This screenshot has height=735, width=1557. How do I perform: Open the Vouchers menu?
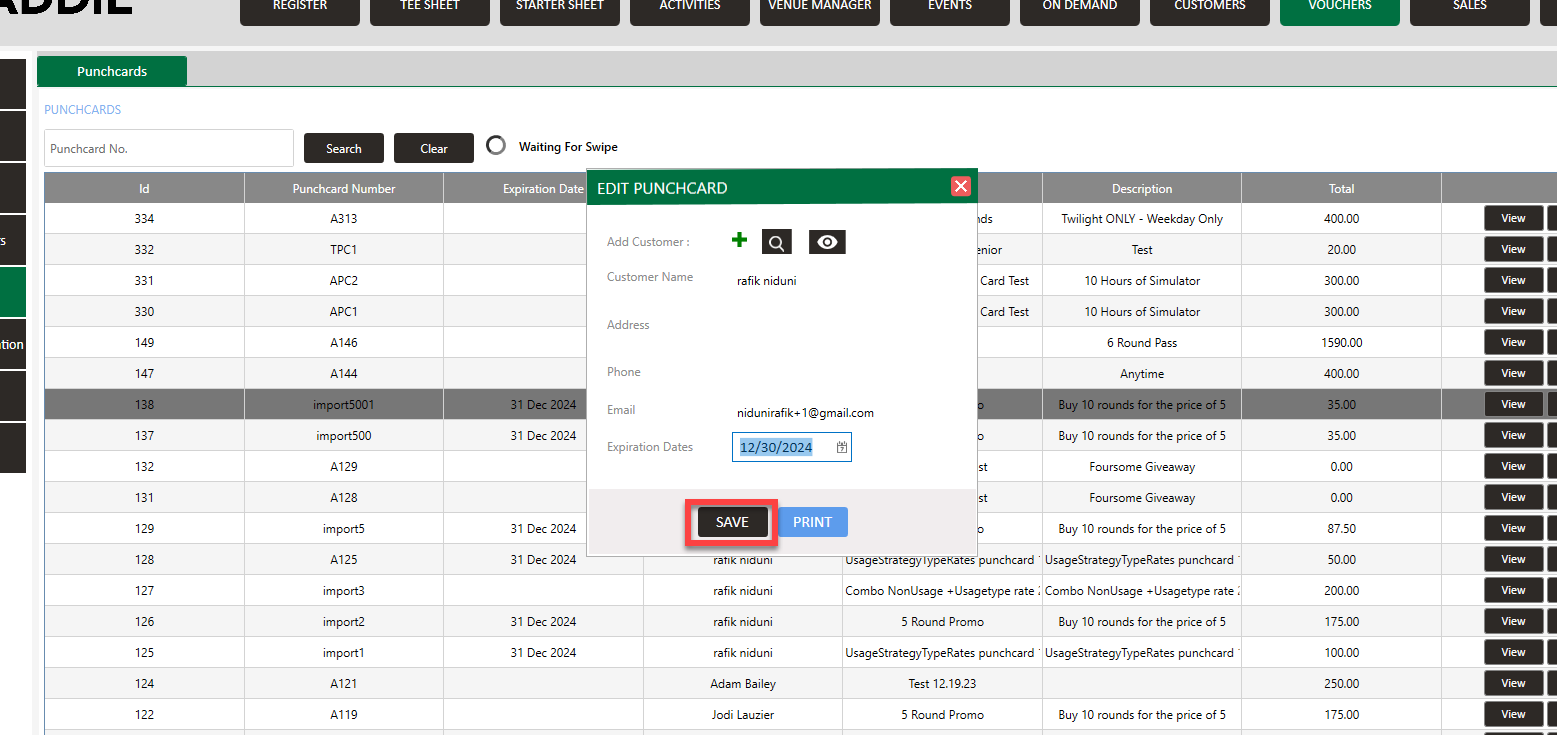pyautogui.click(x=1339, y=8)
